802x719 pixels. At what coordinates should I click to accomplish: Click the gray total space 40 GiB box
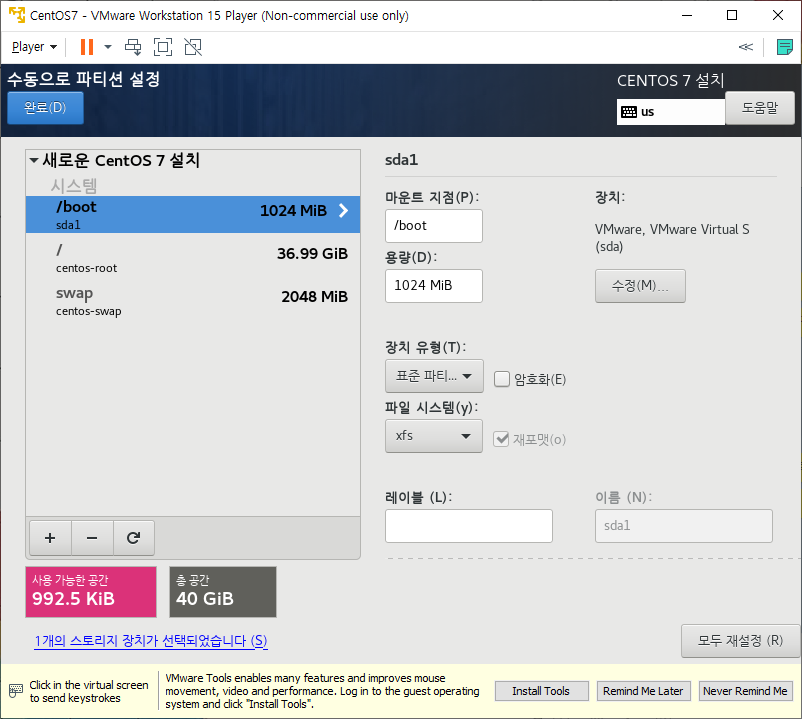click(223, 592)
